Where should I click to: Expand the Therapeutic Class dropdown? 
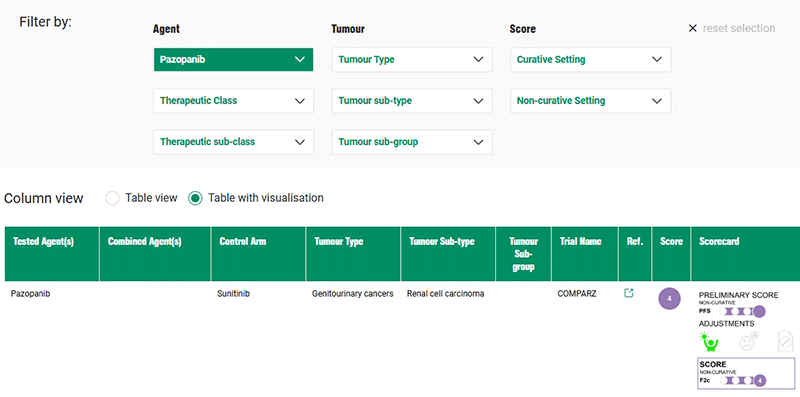[233, 101]
